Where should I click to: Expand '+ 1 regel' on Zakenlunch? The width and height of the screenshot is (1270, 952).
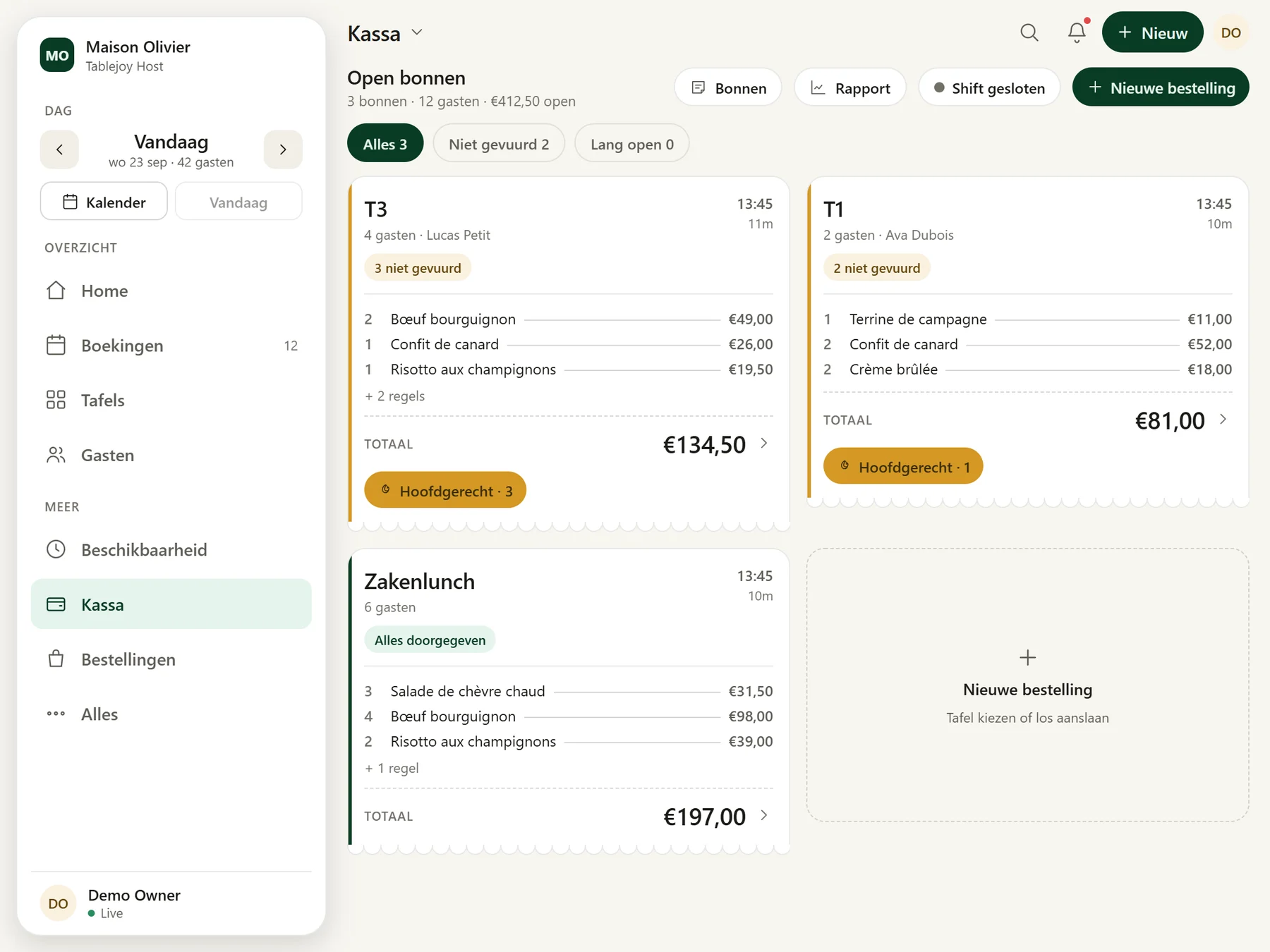coord(392,769)
